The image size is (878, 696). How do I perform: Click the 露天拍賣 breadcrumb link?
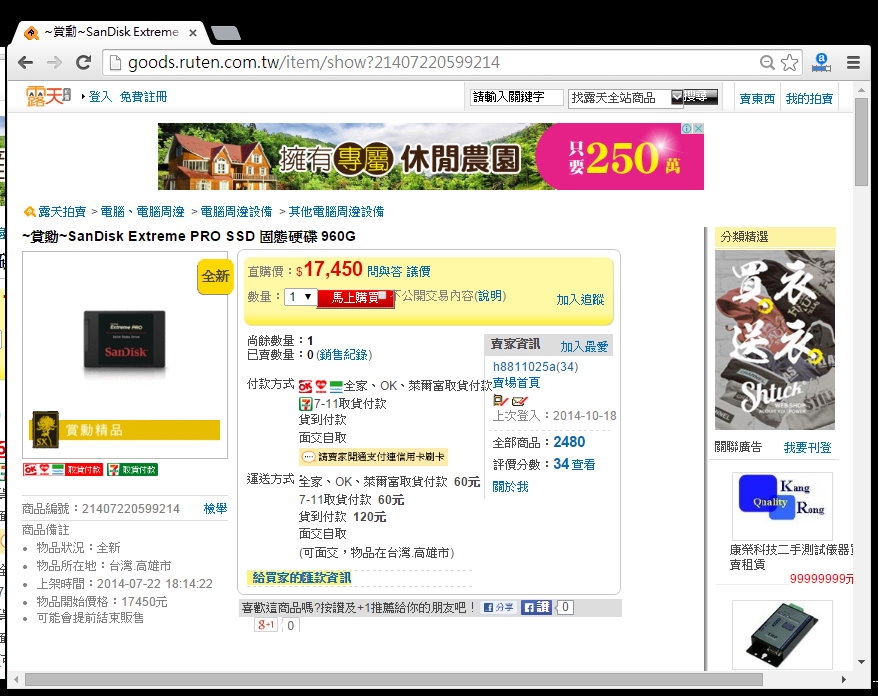click(x=62, y=212)
